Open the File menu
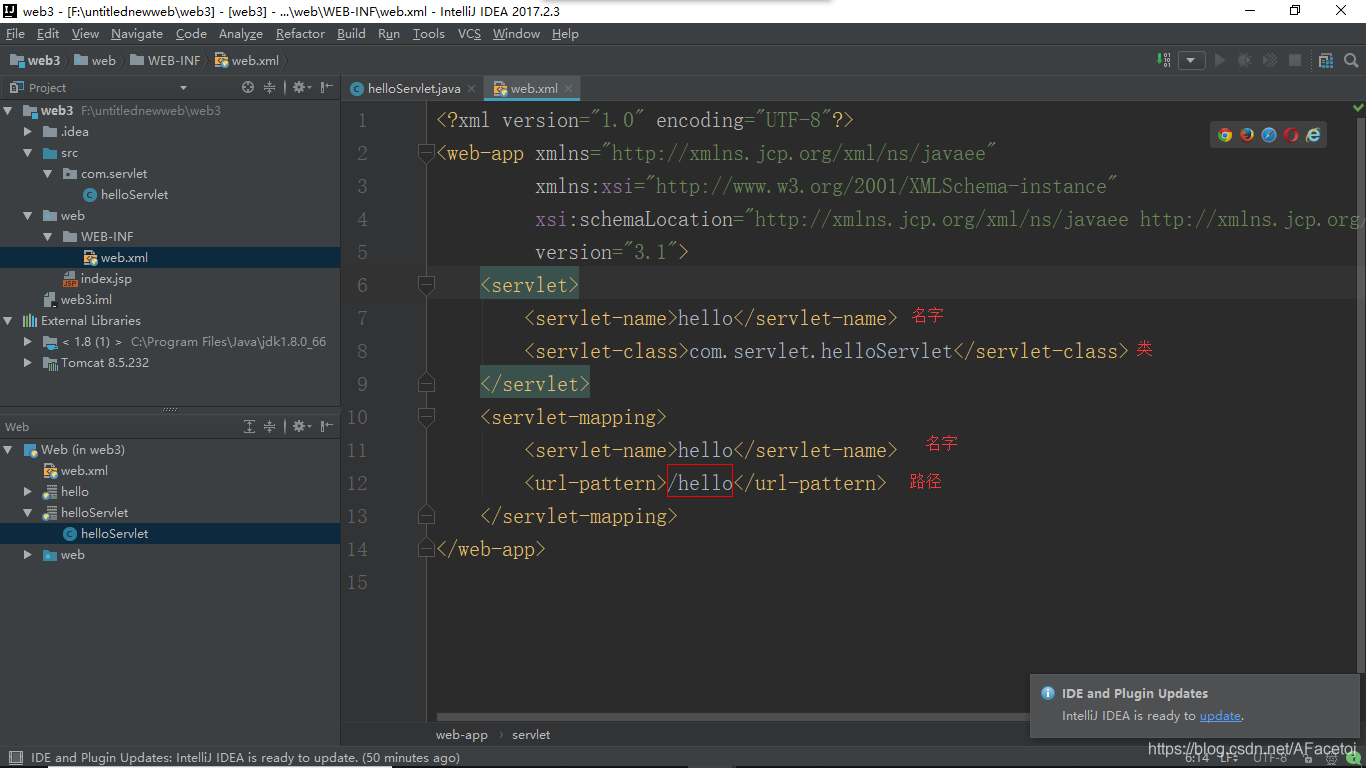Screen dimensions: 1366x768 (15, 34)
